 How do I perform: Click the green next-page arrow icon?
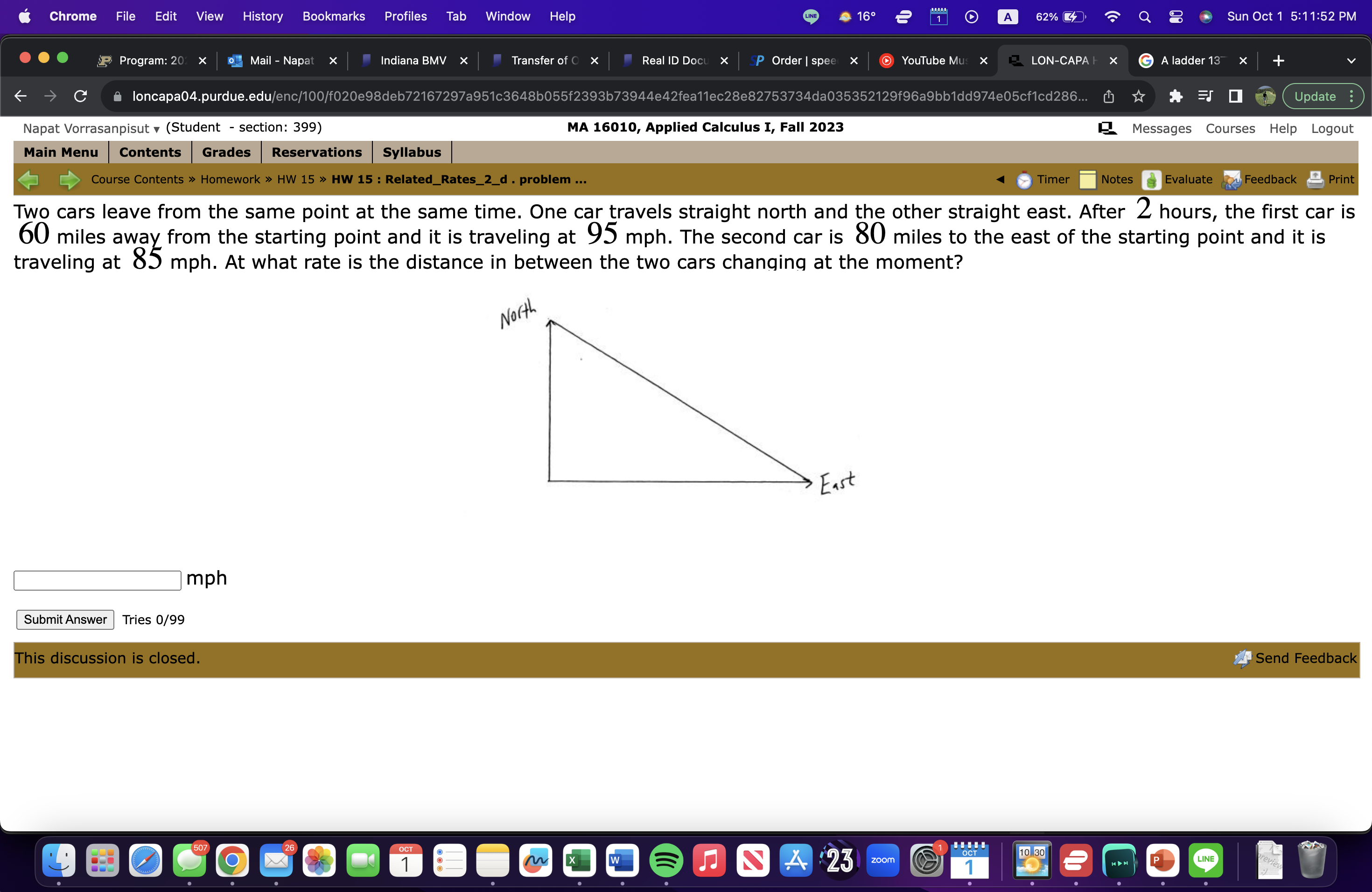[70, 180]
